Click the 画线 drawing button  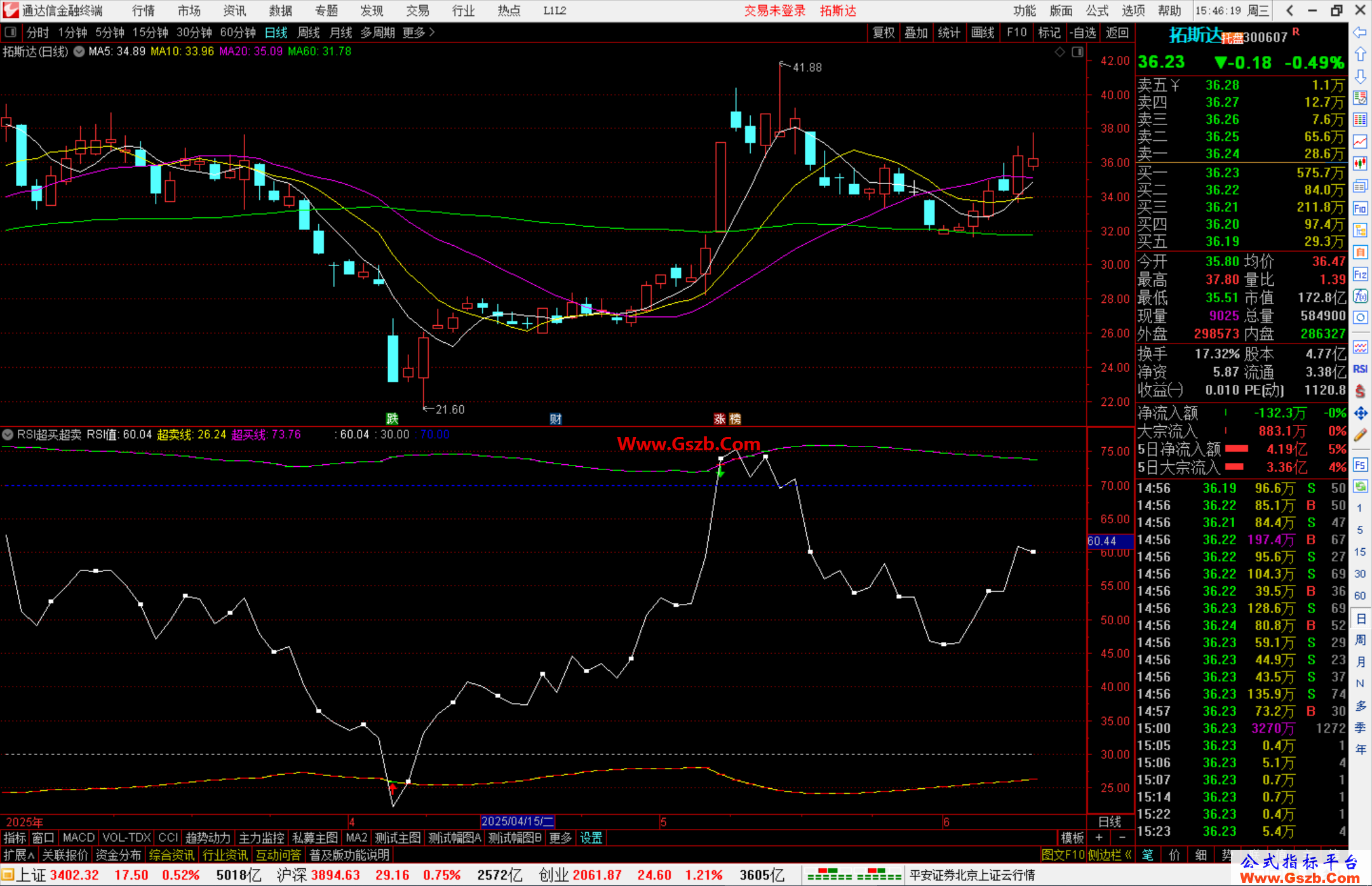tap(983, 32)
